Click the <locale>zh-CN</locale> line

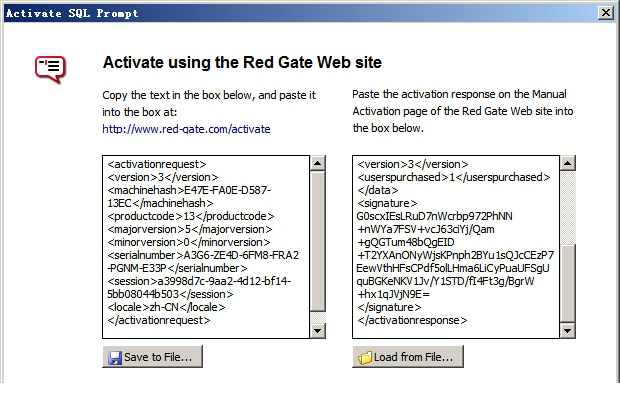[166, 307]
